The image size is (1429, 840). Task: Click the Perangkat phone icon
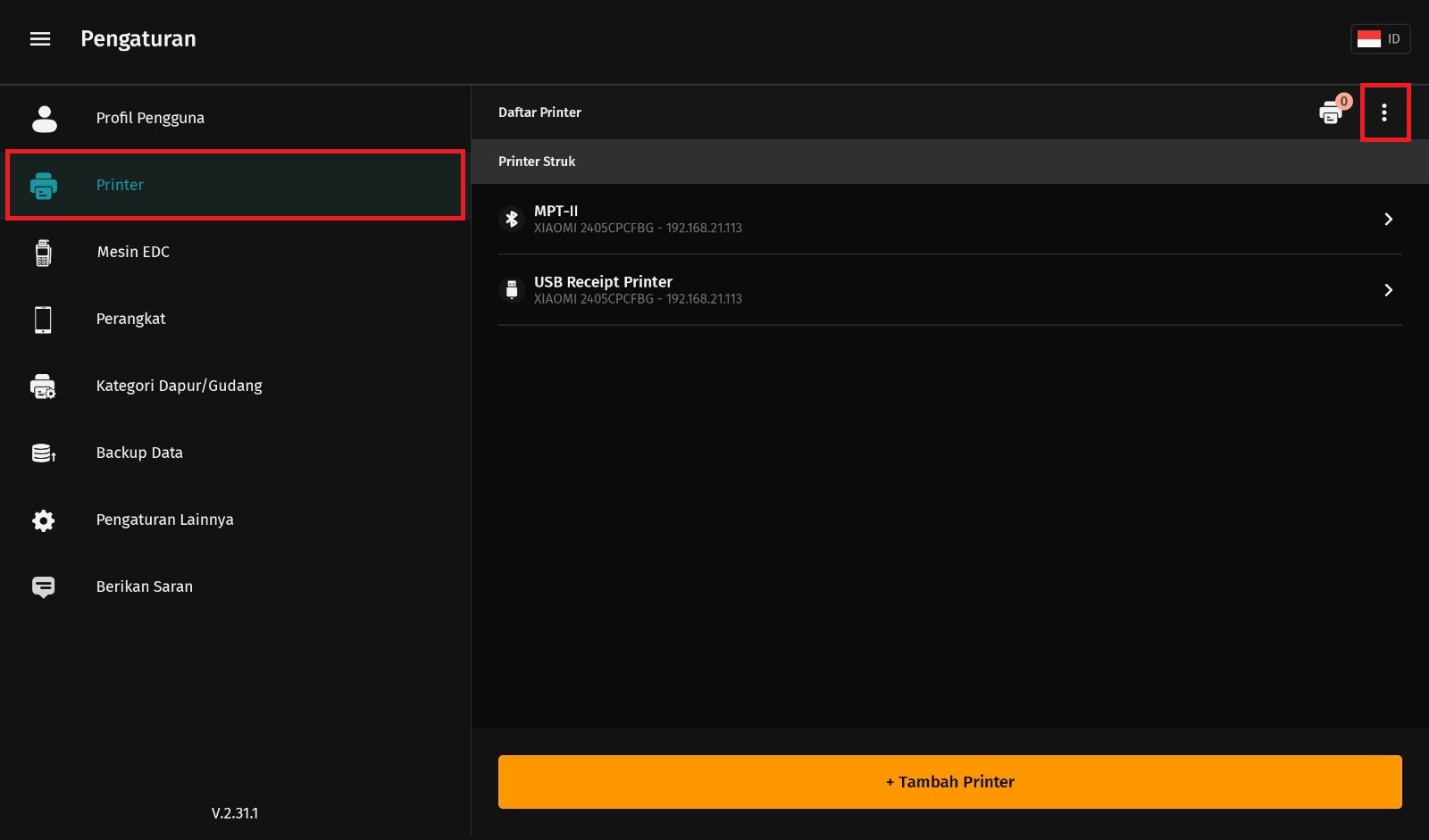(x=43, y=320)
